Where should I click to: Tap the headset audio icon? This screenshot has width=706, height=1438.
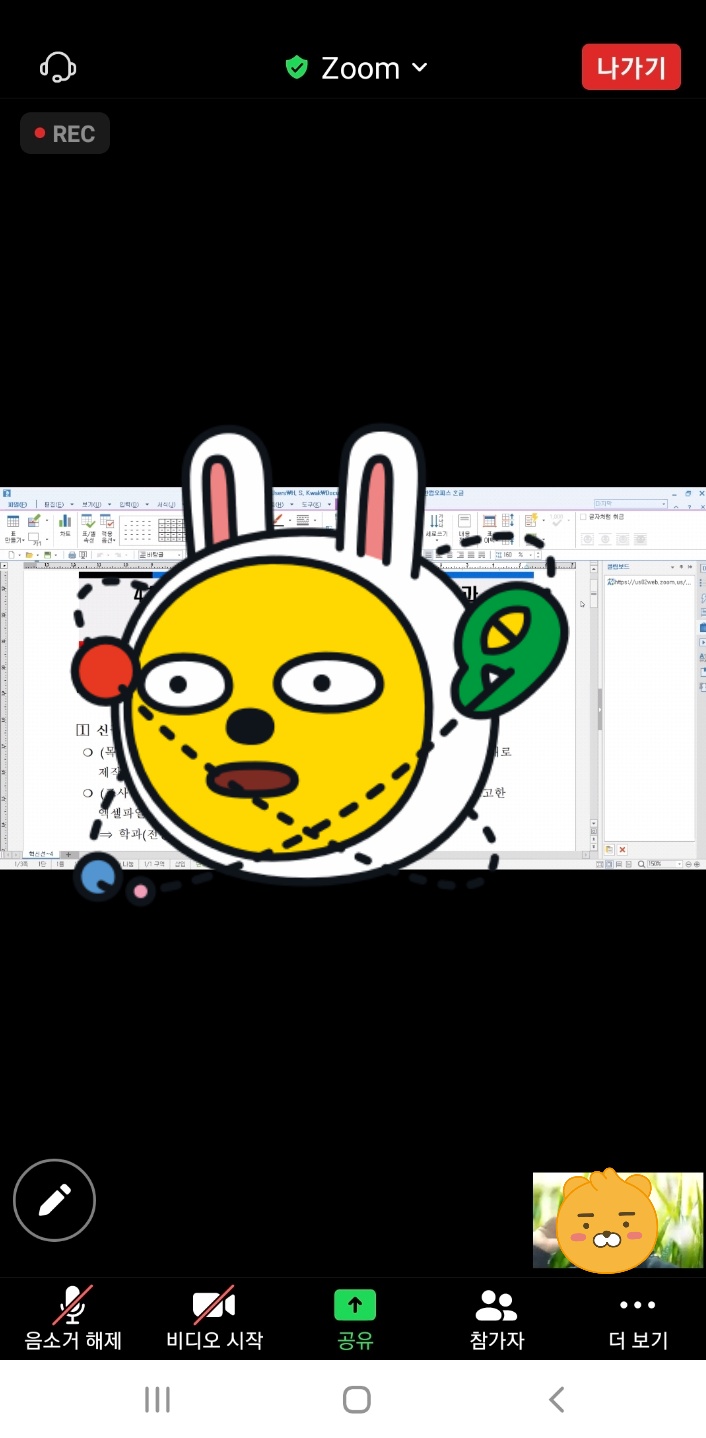[x=58, y=67]
